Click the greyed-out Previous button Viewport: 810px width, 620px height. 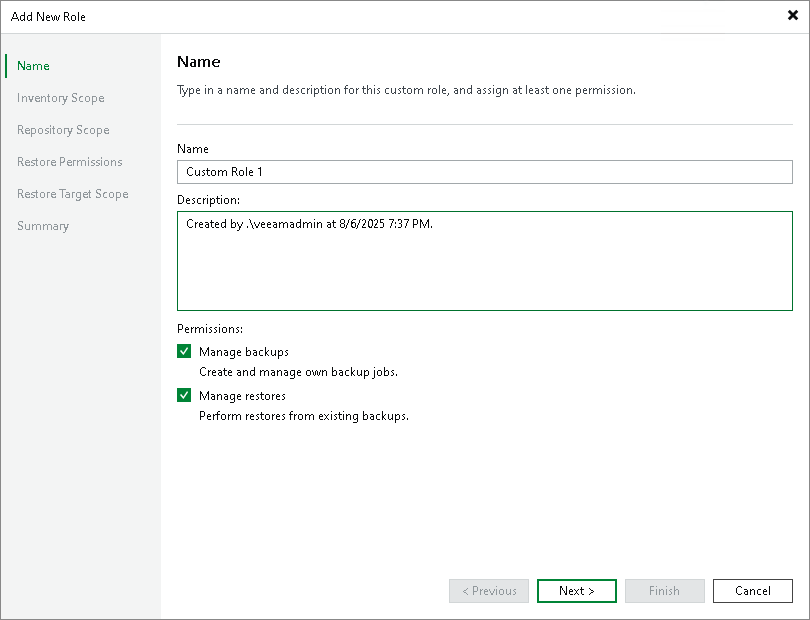pos(489,591)
